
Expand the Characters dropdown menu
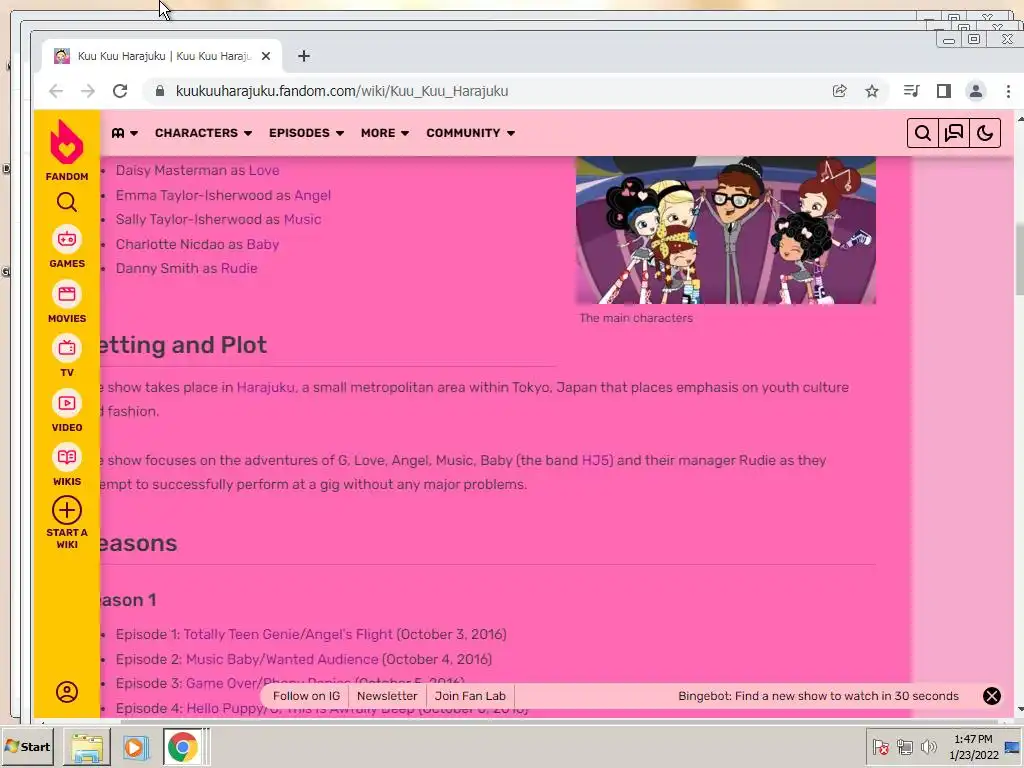[203, 133]
